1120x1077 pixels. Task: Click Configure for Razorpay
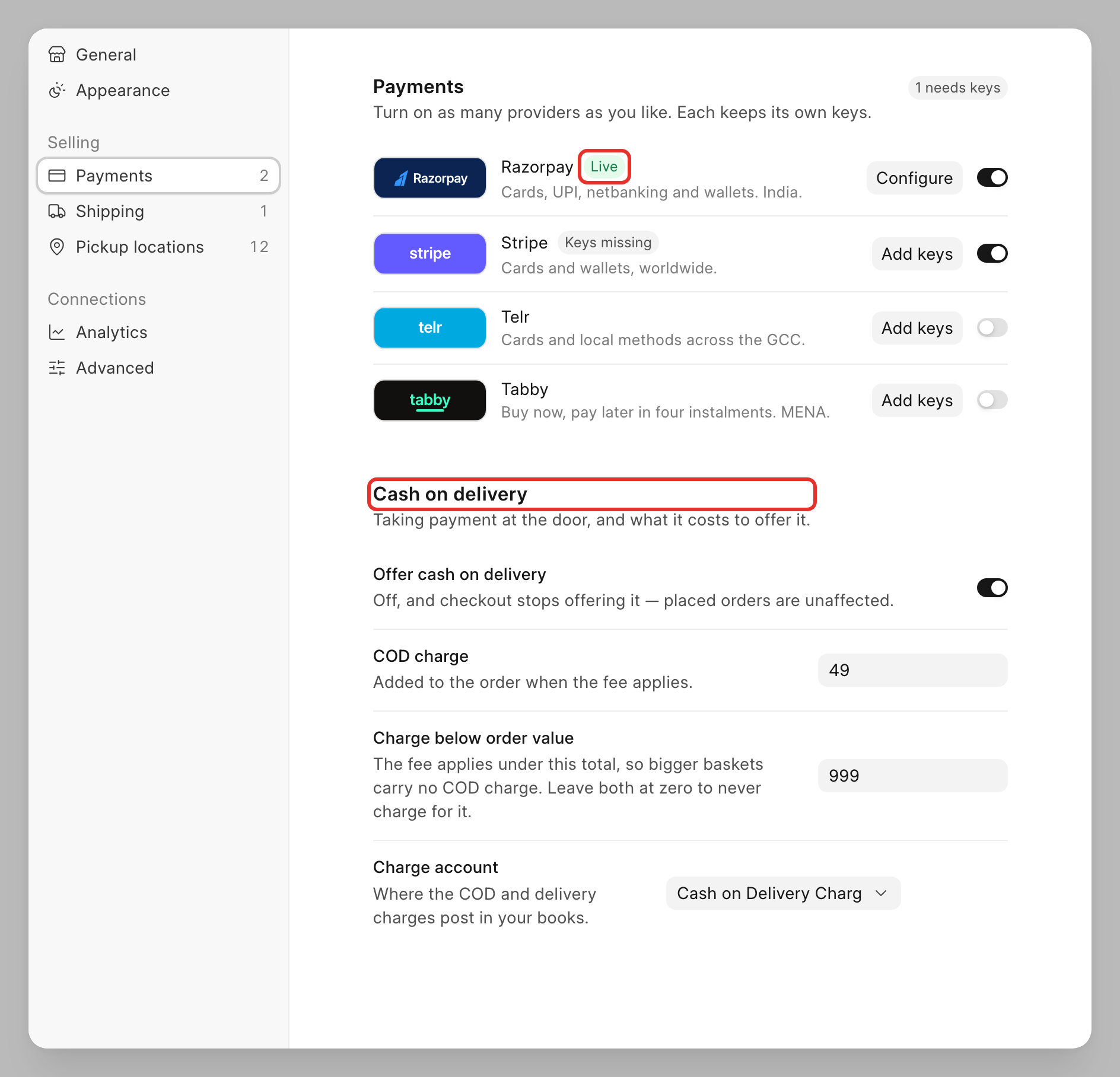pyautogui.click(x=914, y=178)
